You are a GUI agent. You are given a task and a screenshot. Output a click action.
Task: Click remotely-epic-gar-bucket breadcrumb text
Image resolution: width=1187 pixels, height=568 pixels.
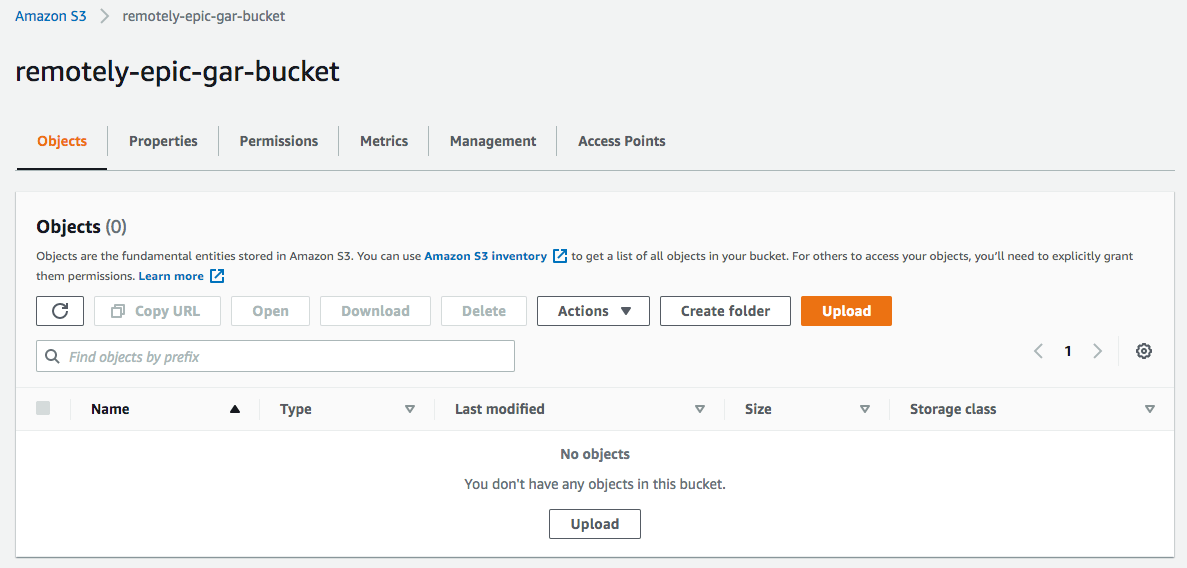coord(204,16)
